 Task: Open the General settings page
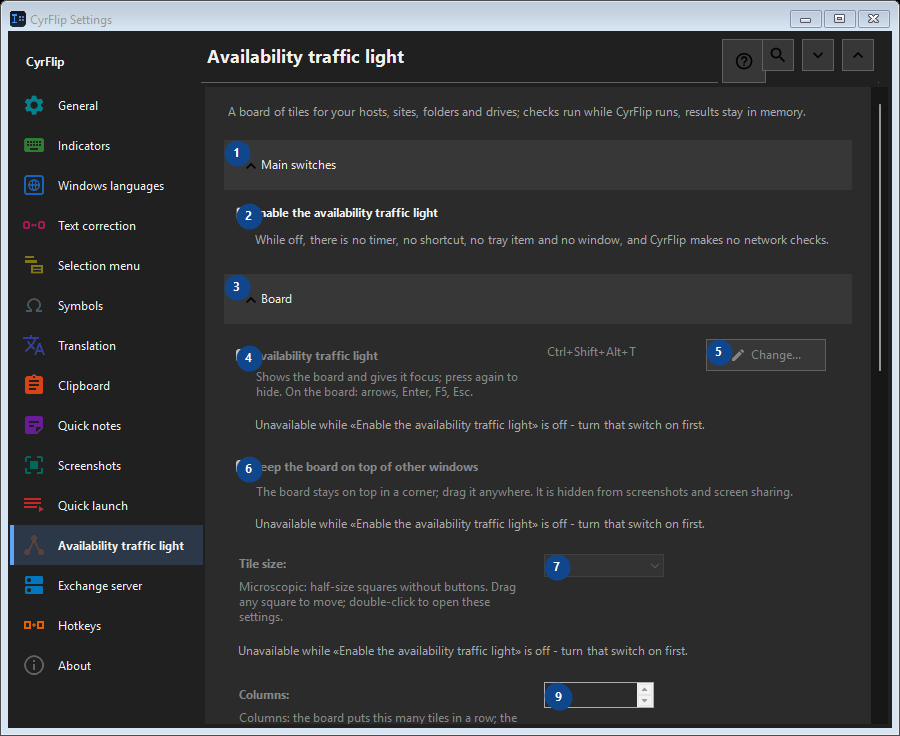(x=107, y=106)
